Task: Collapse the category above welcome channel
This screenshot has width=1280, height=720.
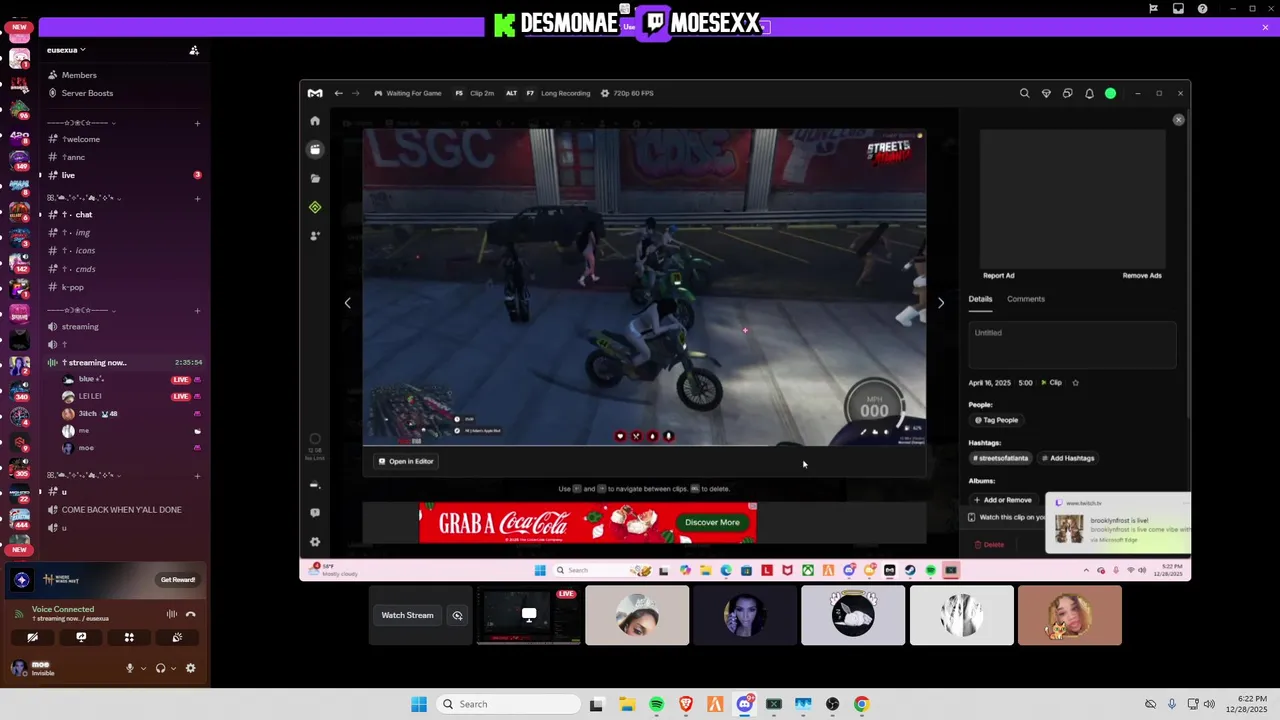Action: tap(81, 123)
